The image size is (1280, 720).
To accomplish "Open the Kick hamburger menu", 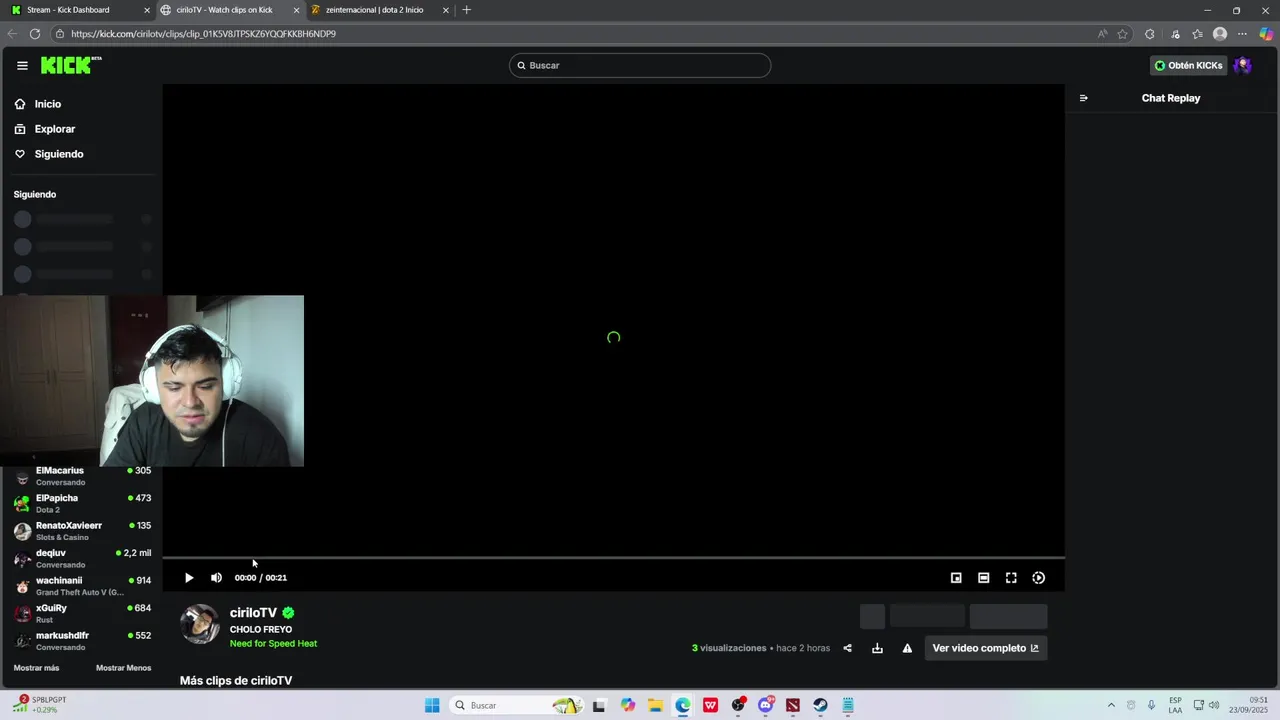I will pyautogui.click(x=22, y=65).
